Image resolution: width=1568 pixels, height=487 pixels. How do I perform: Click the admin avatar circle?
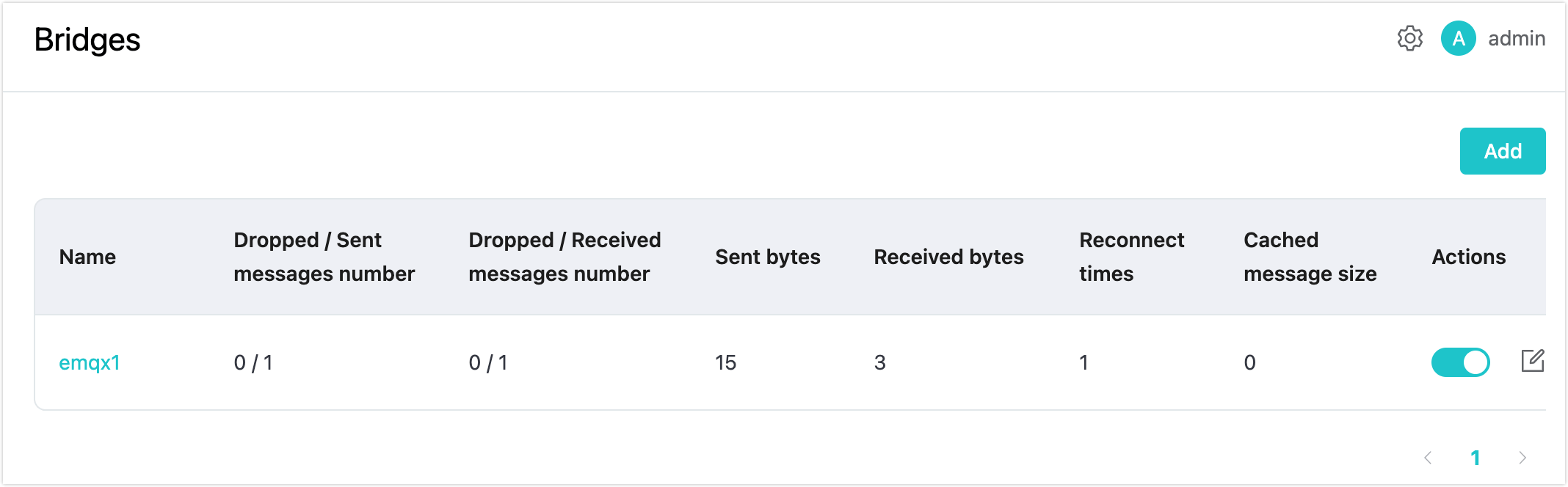(x=1459, y=38)
